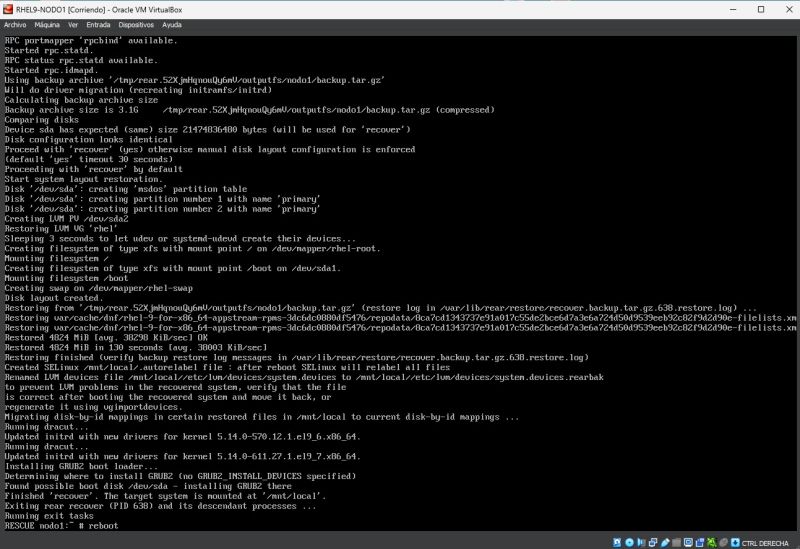This screenshot has height=549, width=800.
Task: Open the Máquina menu
Action: click(47, 24)
